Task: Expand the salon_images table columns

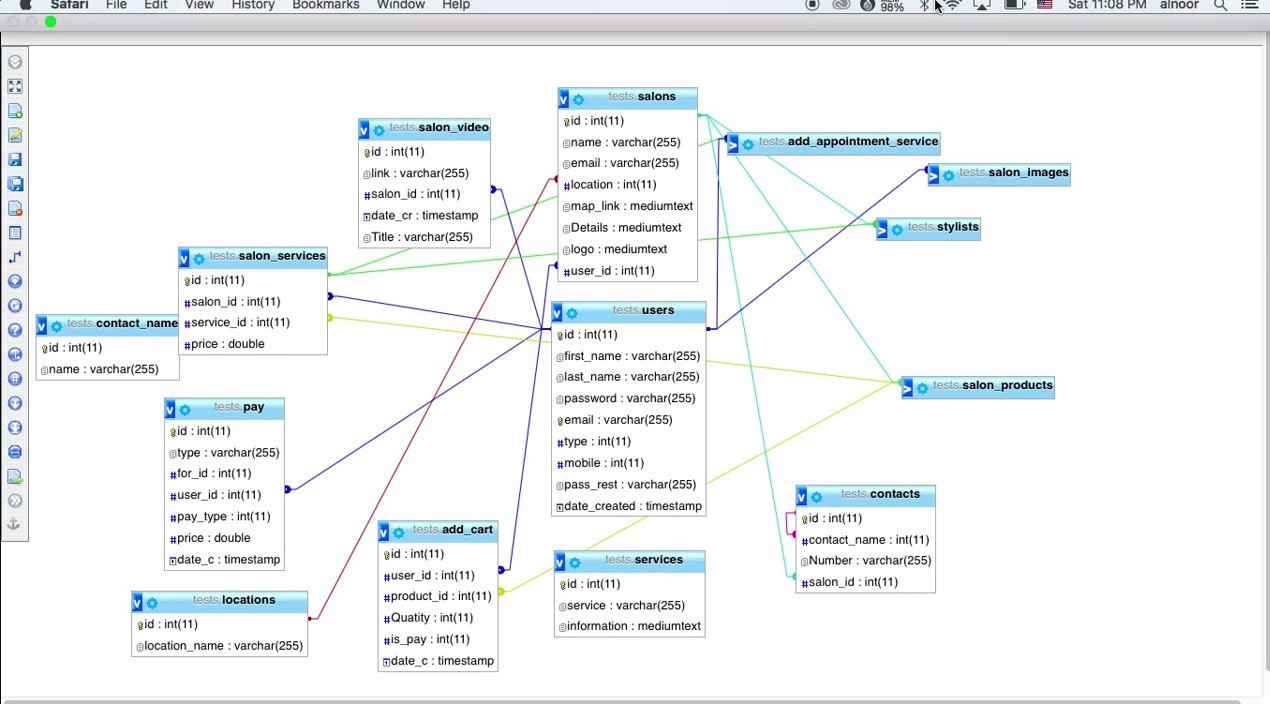Action: coord(933,175)
